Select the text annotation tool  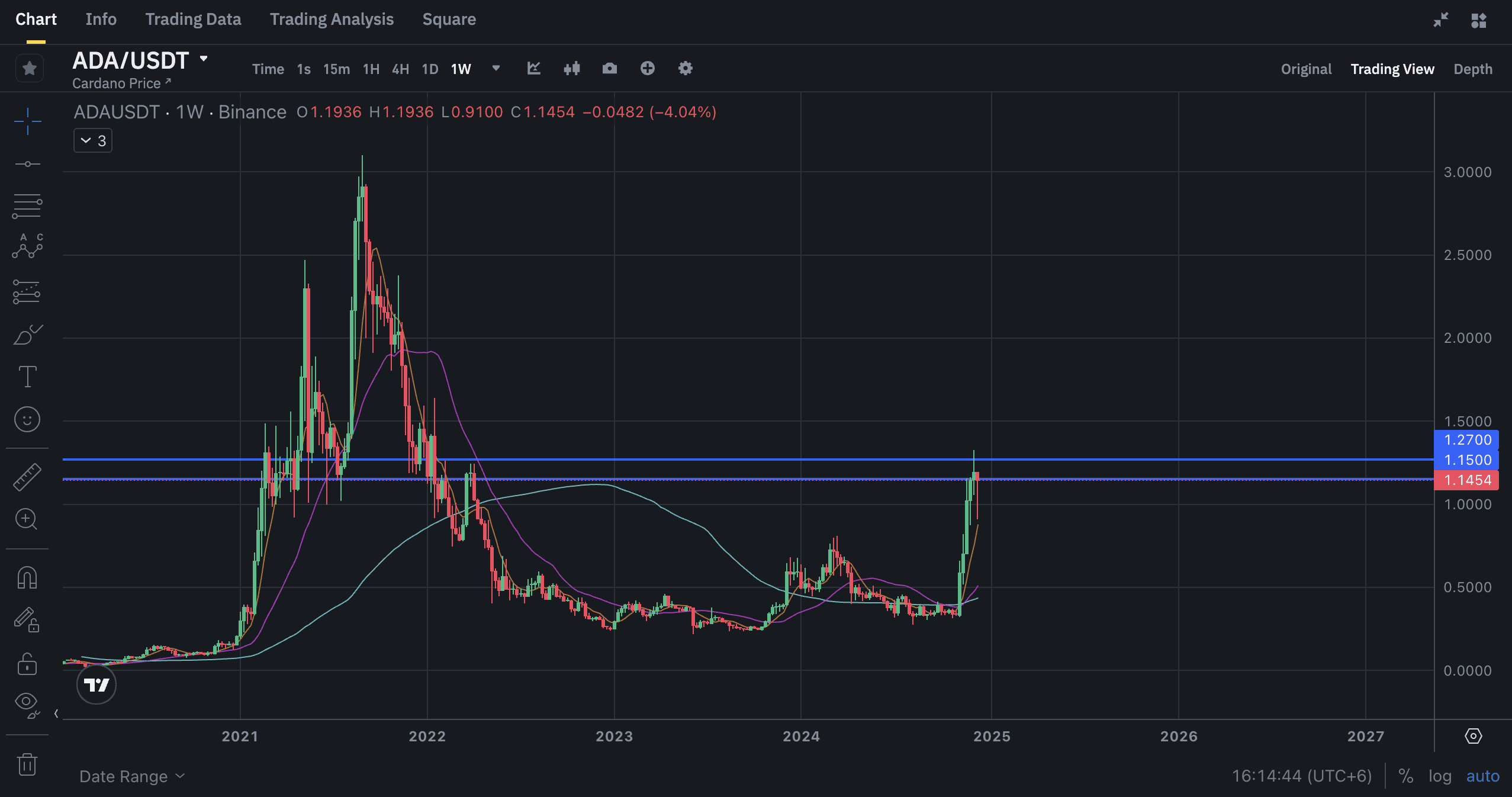(27, 377)
